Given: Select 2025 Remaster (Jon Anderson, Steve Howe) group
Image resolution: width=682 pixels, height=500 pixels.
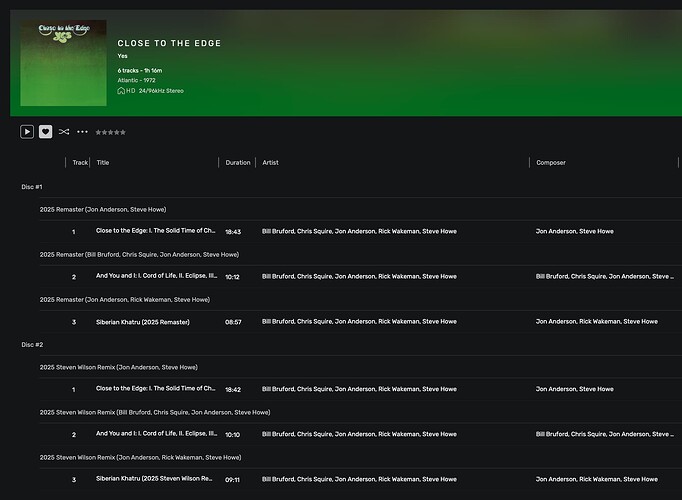Looking at the screenshot, I should 103,210.
